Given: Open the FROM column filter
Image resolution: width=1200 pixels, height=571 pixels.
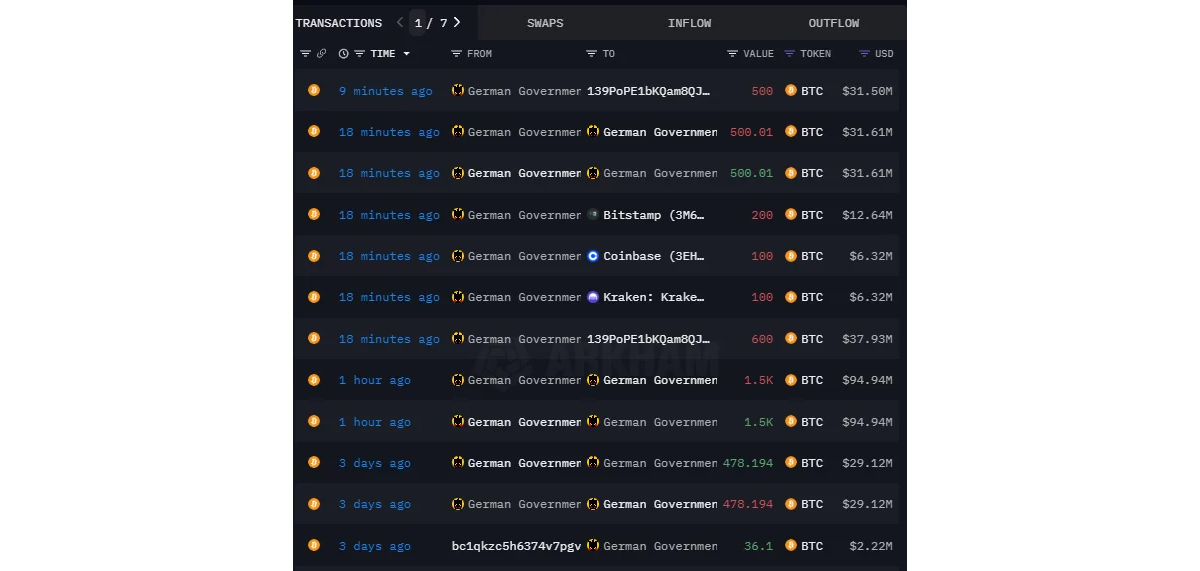Looking at the screenshot, I should (457, 54).
